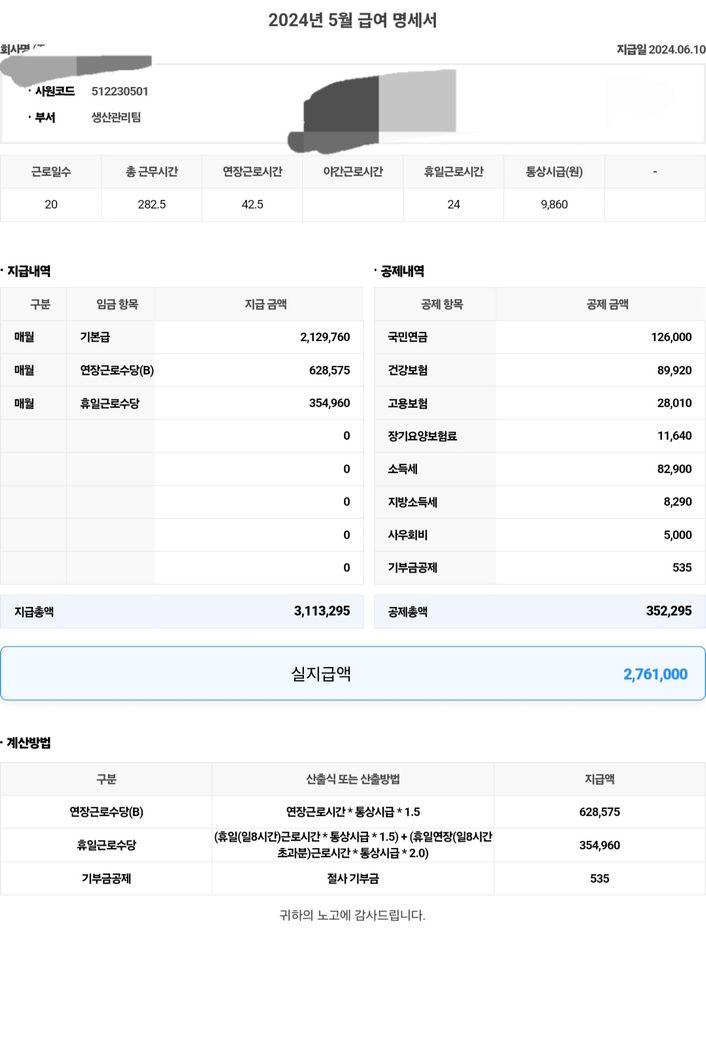Click the 지급일 2024.06.10 payment date
706x1040 pixels.
click(x=661, y=50)
